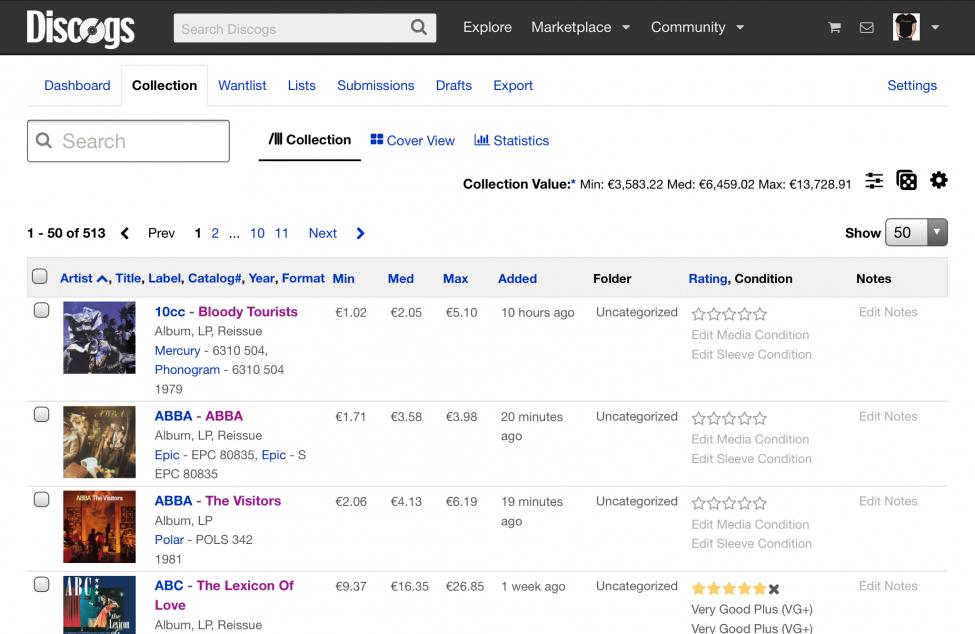Screen dimensions: 975x634
Task: Sort by Catalog# column
Action: pos(215,278)
